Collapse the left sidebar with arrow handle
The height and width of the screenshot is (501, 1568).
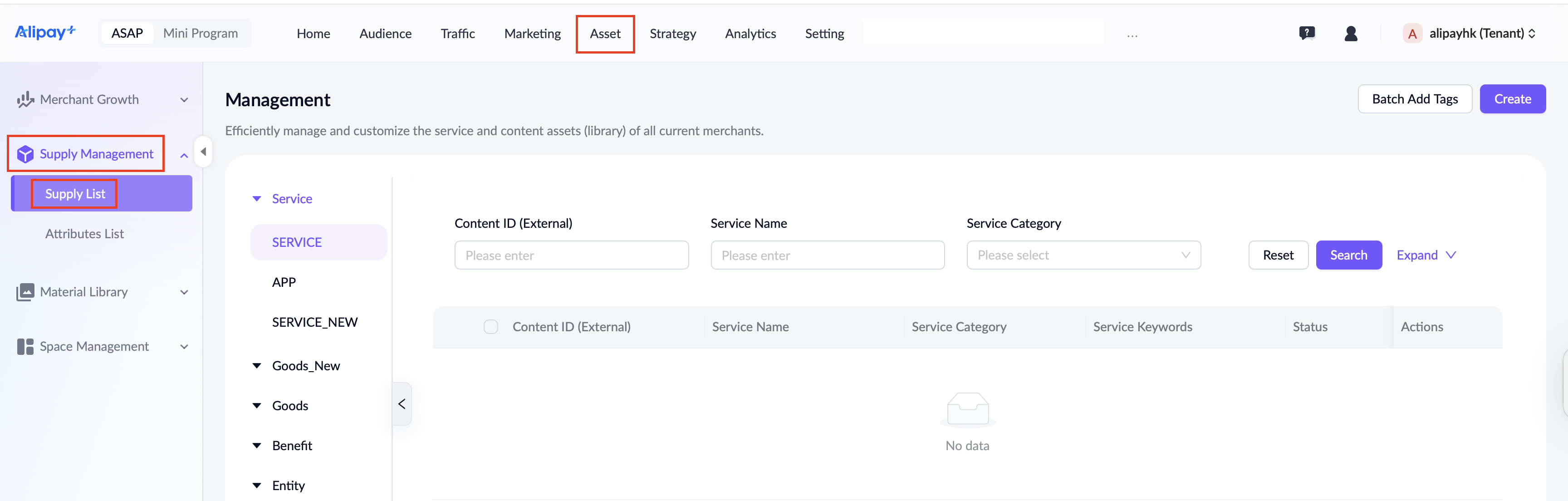[203, 152]
